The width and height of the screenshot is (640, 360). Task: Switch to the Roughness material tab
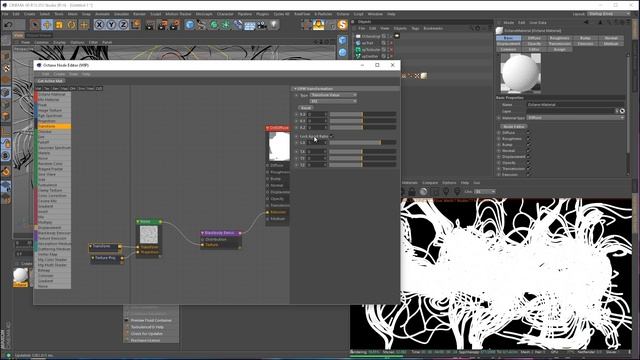[560, 38]
